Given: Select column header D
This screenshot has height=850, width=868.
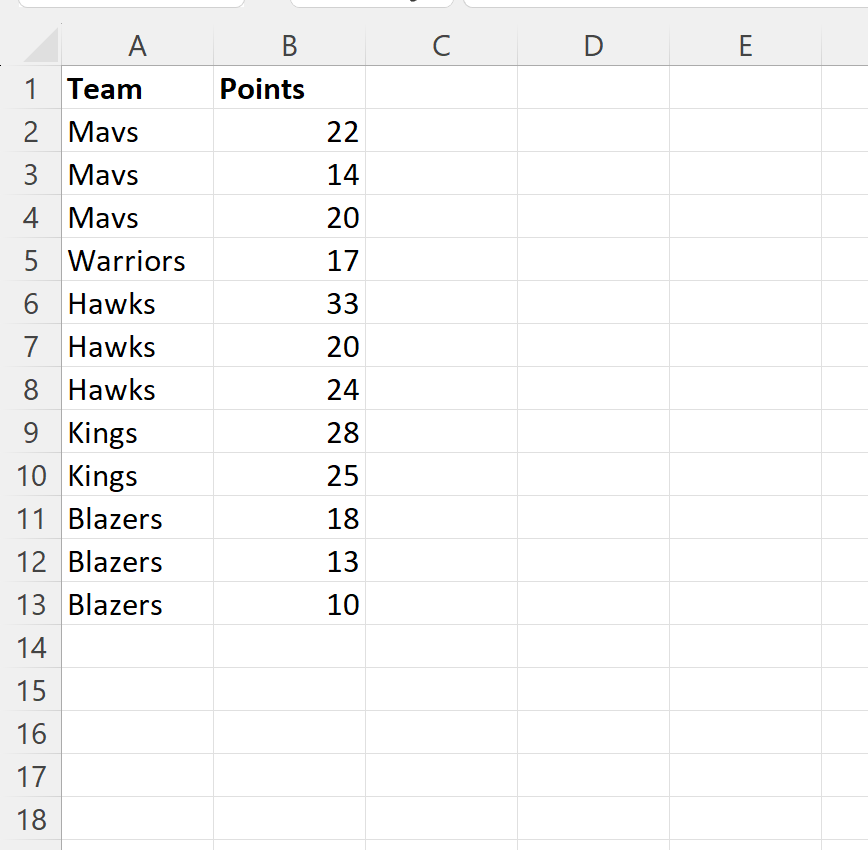Looking at the screenshot, I should coord(593,46).
